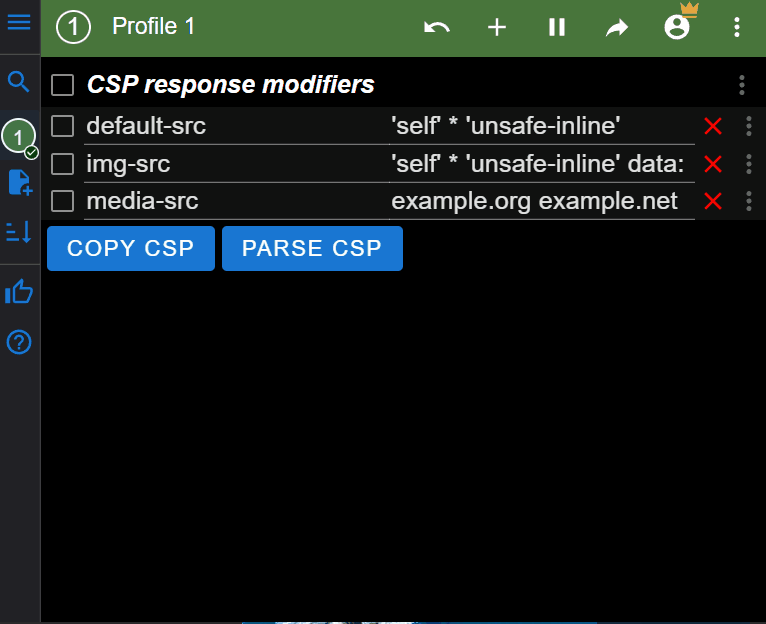Enable the default-src checkbox
The image size is (766, 624).
click(63, 126)
